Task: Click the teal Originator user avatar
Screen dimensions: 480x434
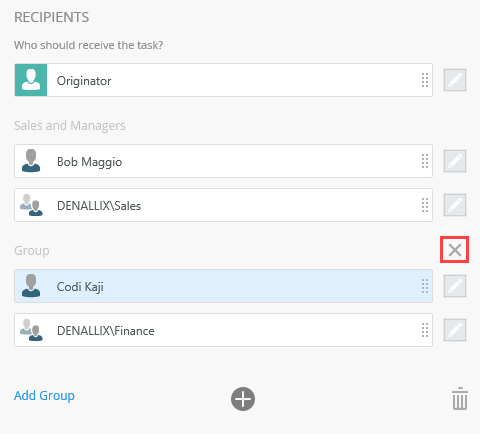Action: (x=31, y=80)
